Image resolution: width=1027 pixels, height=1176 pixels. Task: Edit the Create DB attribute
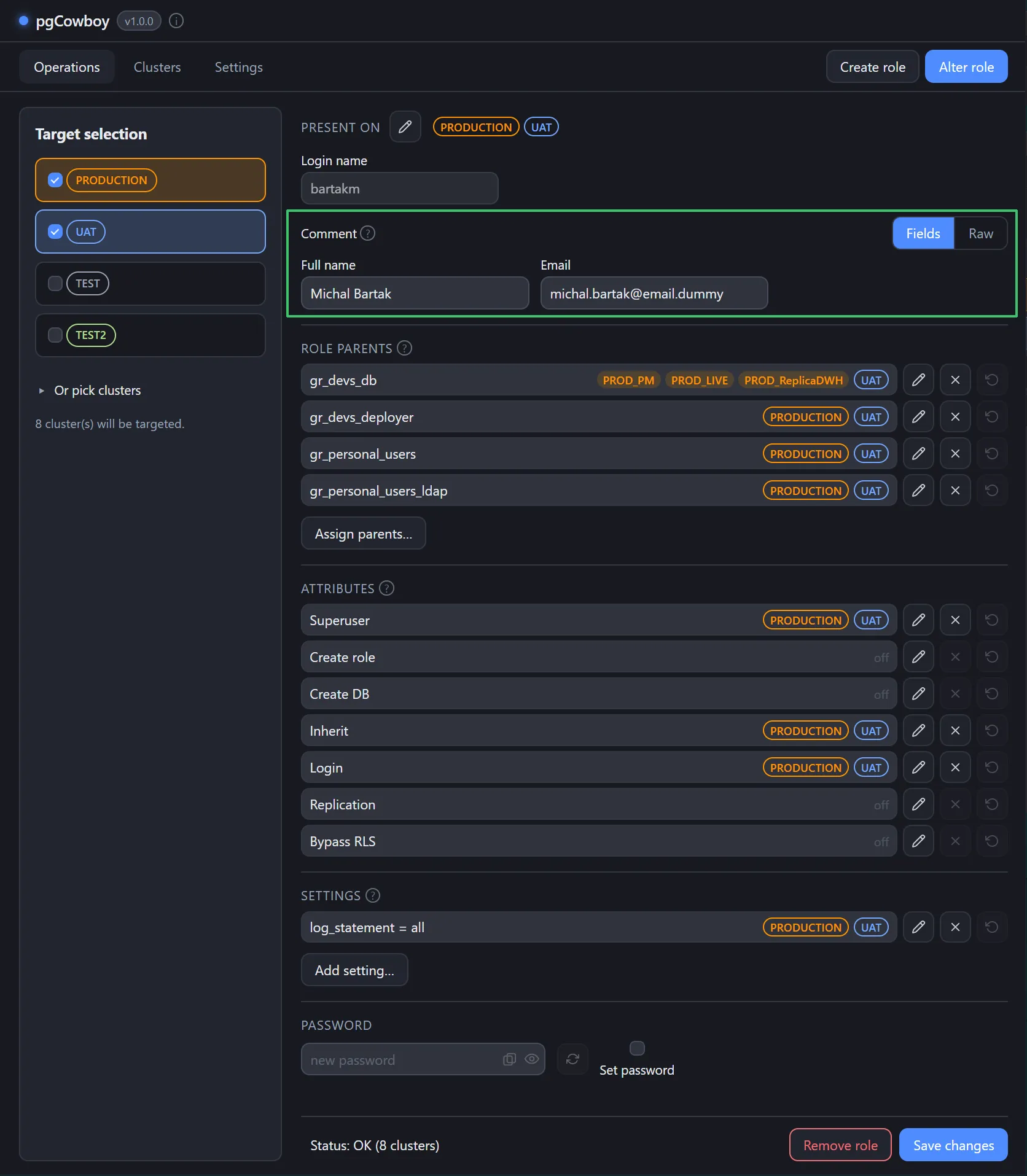918,694
